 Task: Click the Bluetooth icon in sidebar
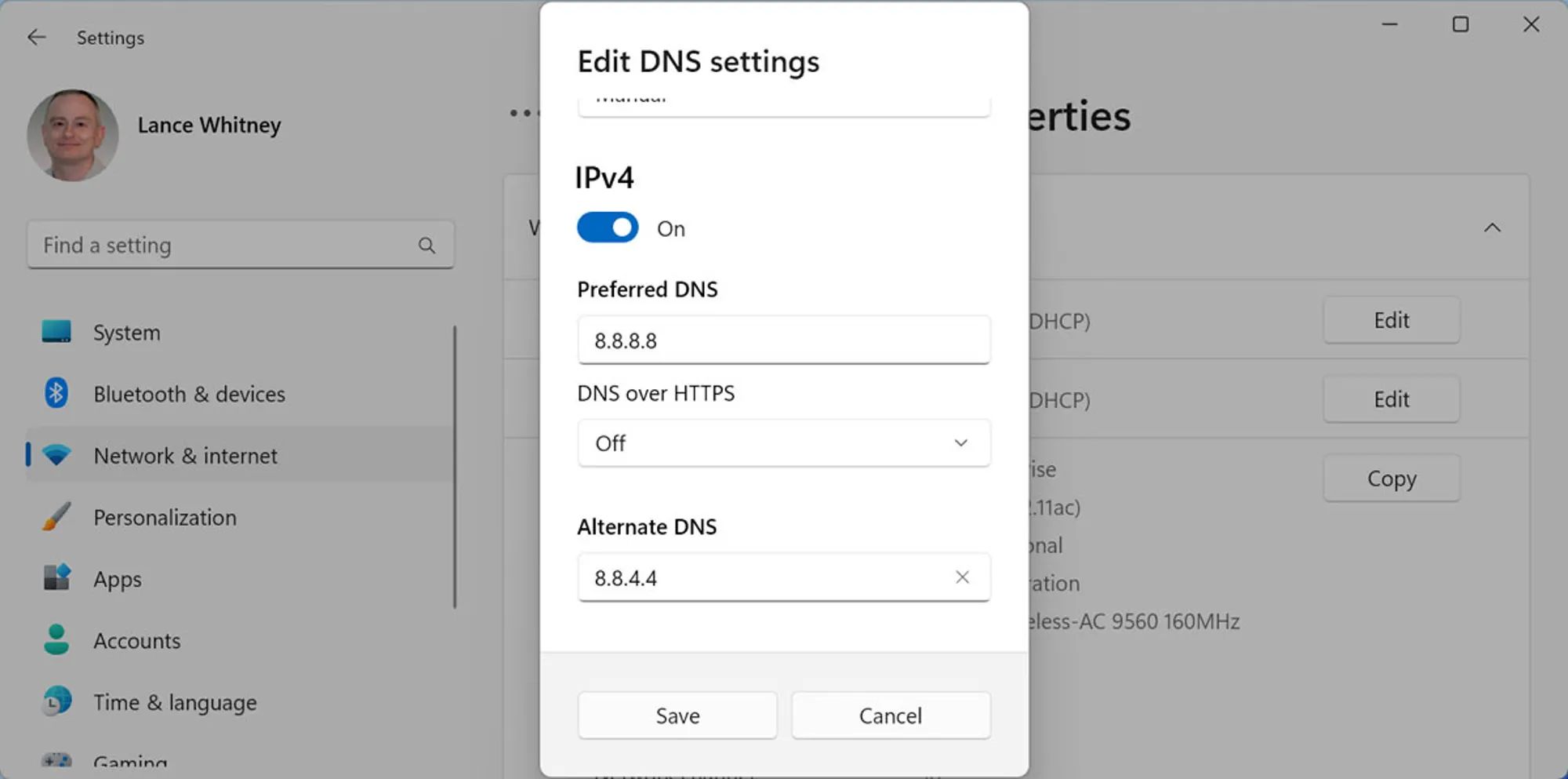(x=56, y=393)
